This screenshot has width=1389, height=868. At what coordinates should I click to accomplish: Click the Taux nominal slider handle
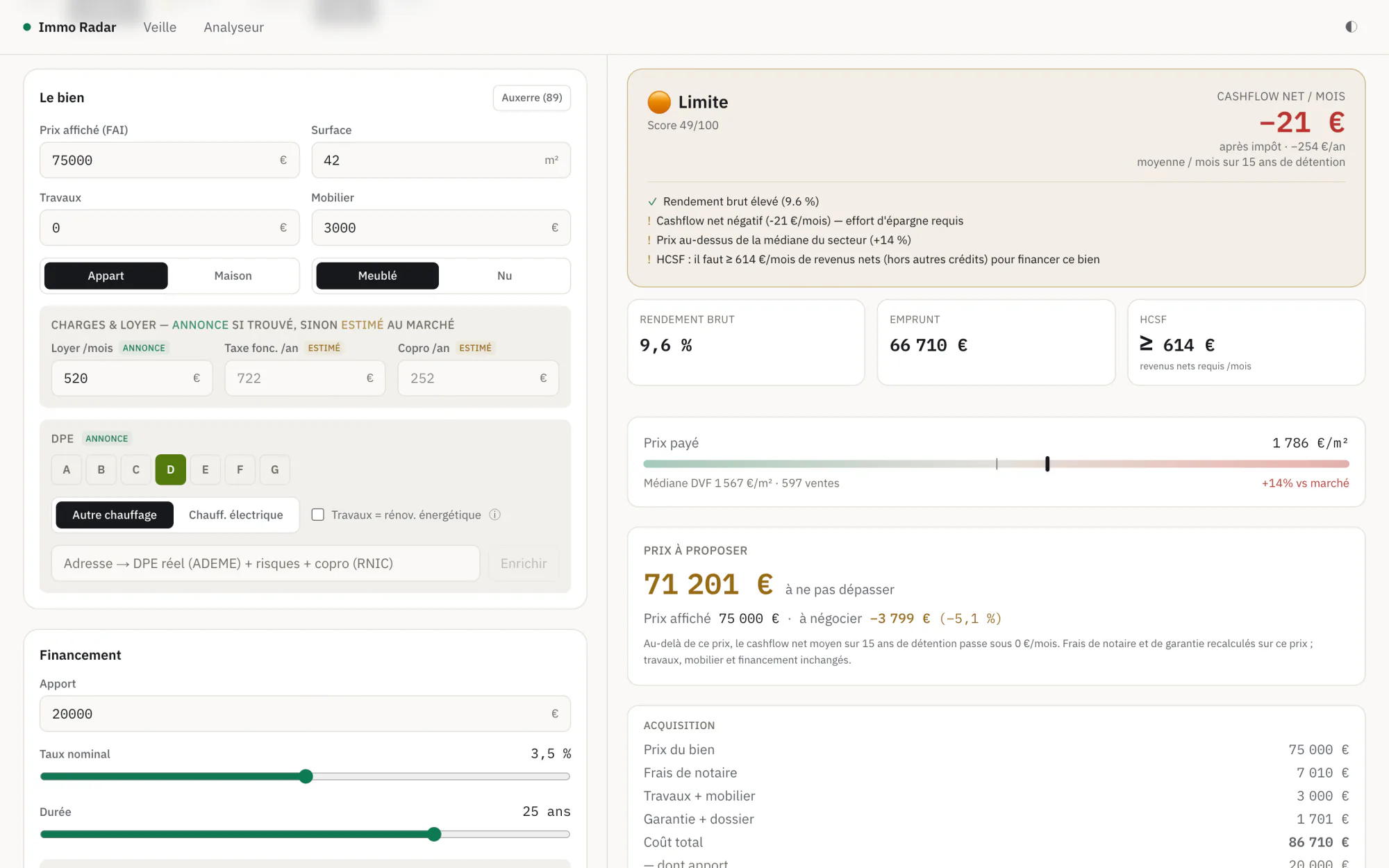(306, 776)
